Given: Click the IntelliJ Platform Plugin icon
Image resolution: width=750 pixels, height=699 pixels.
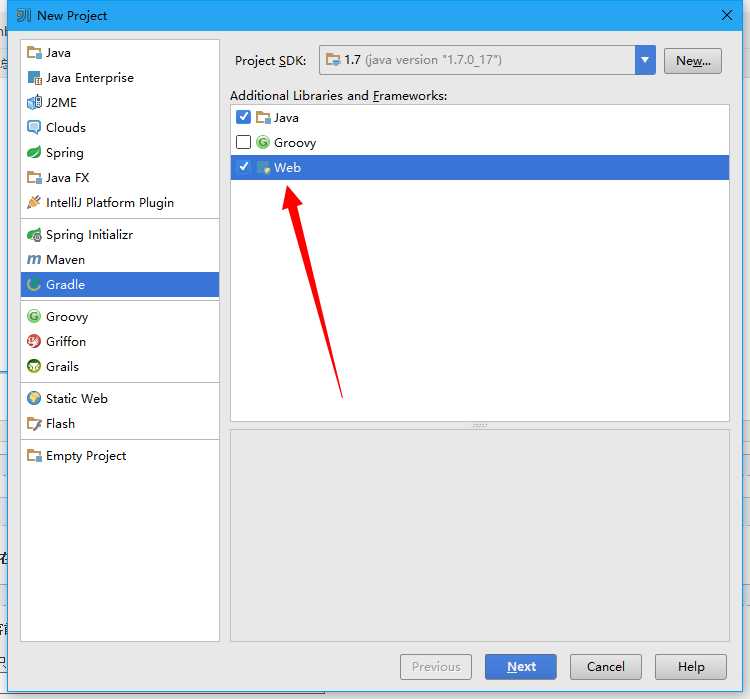Looking at the screenshot, I should [34, 202].
